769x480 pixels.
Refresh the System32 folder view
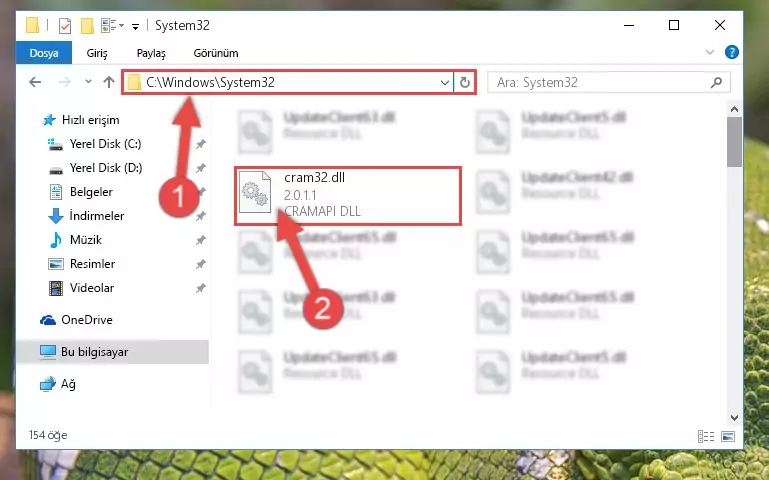point(464,82)
